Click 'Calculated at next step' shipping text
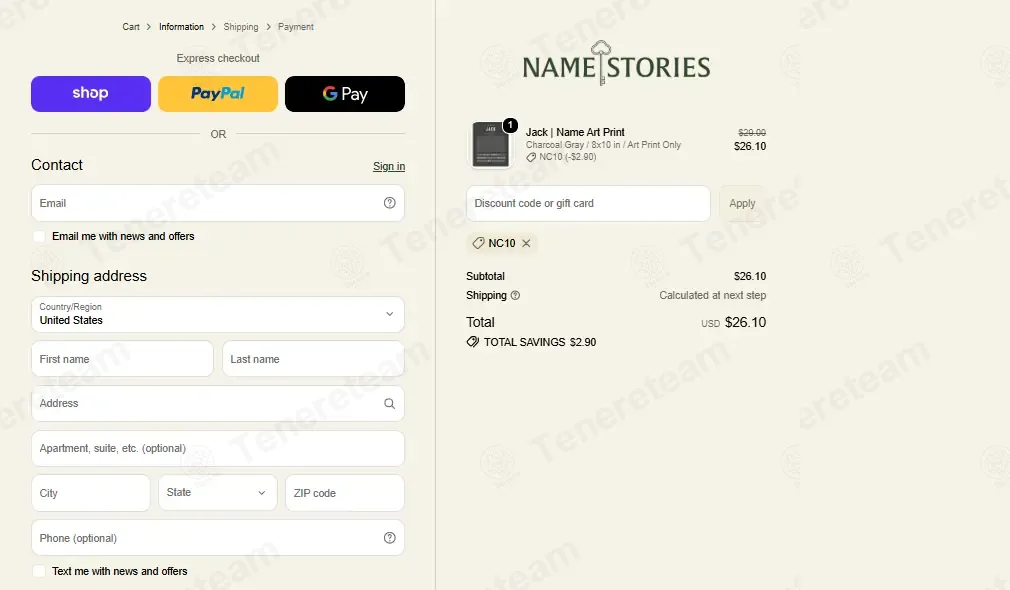1010x590 pixels. (x=712, y=296)
